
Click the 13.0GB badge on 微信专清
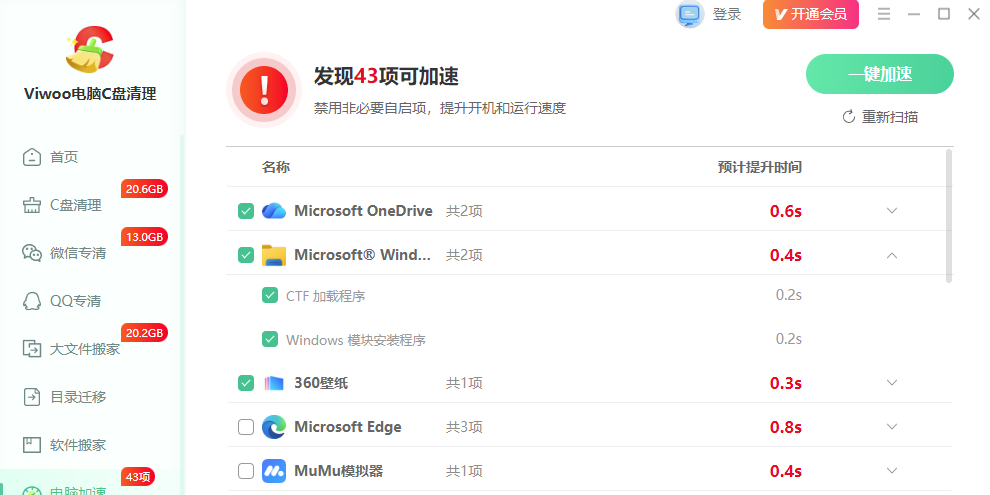145,237
